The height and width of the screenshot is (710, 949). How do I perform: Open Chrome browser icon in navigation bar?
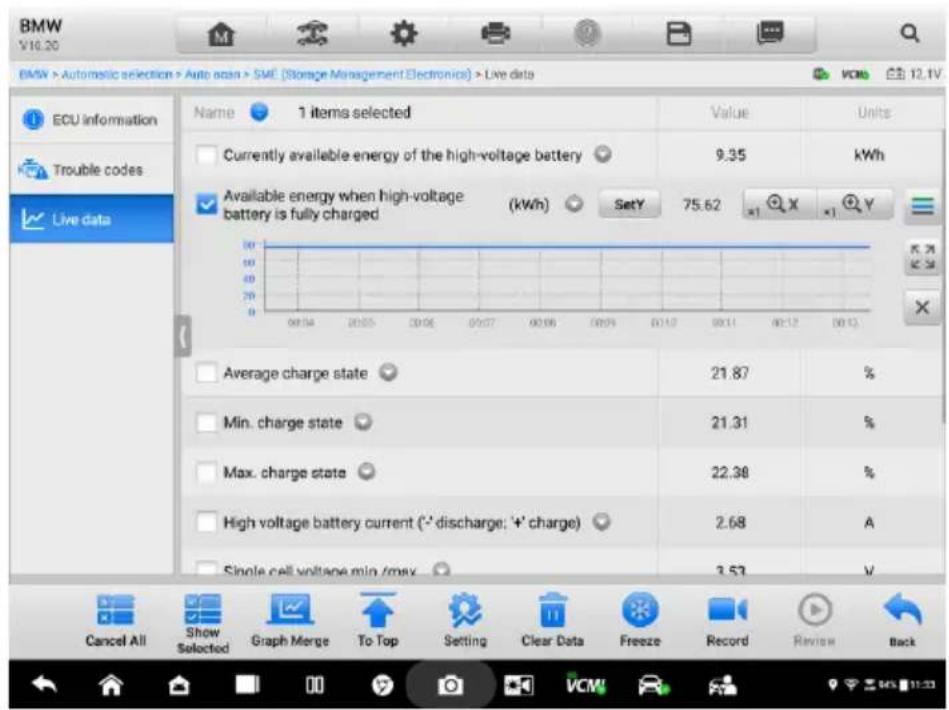click(382, 685)
